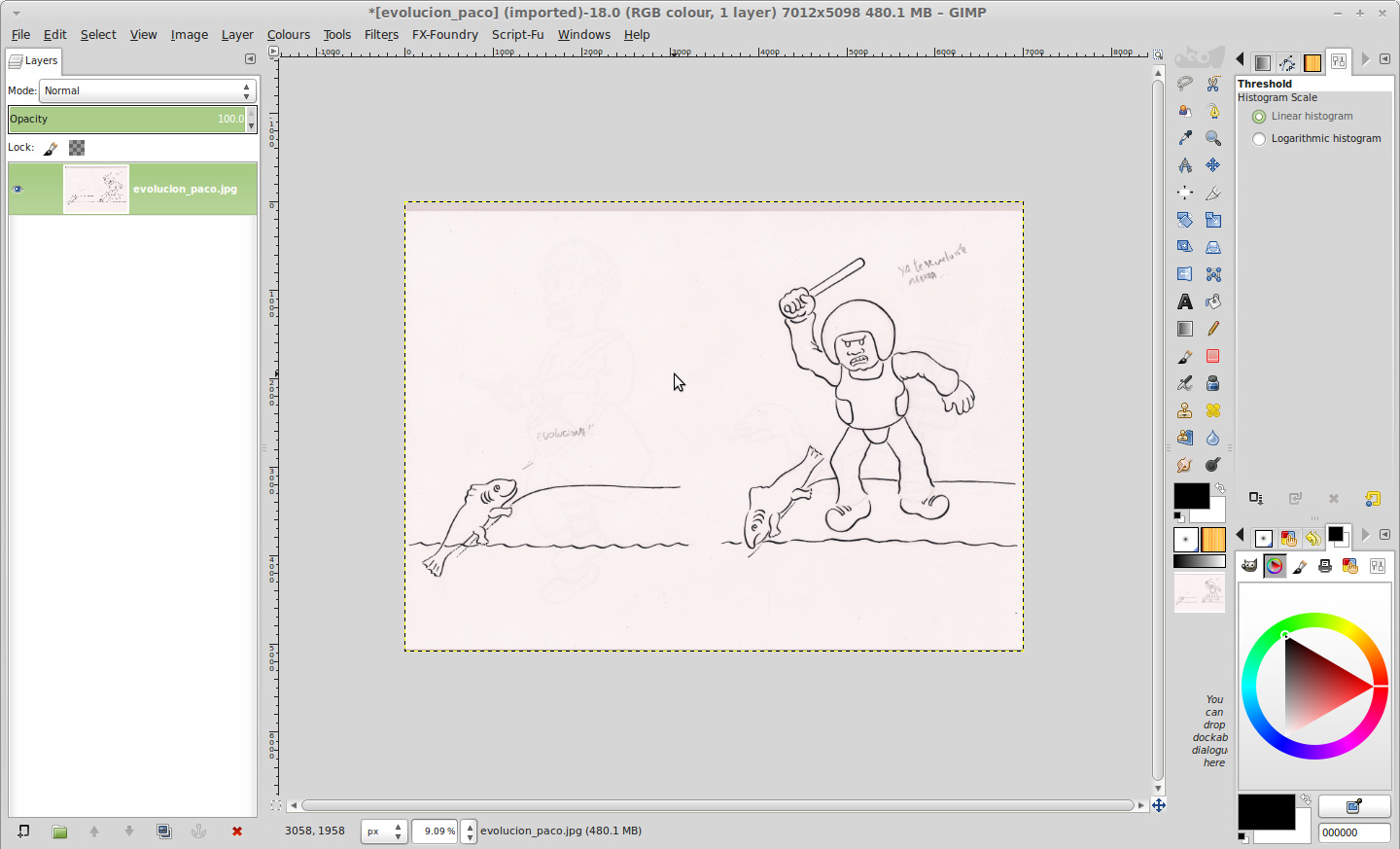
Task: Open the Layers panel configure menu arrow
Action: (x=250, y=59)
